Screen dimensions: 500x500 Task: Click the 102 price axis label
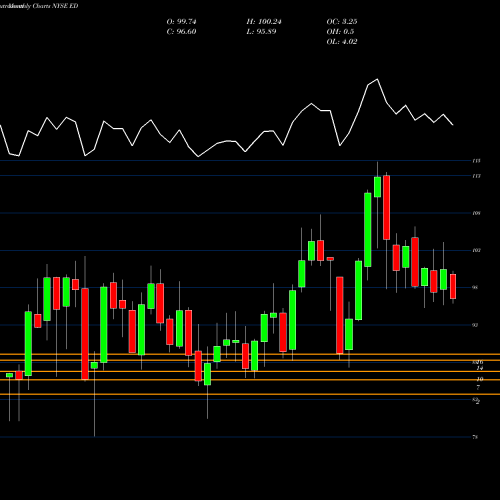(x=477, y=250)
